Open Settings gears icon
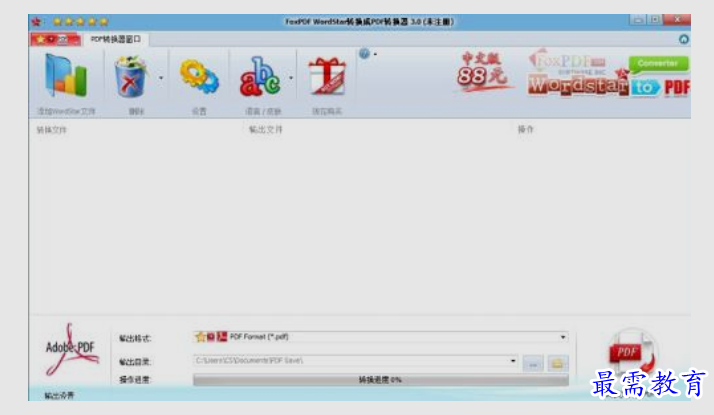 click(x=199, y=77)
